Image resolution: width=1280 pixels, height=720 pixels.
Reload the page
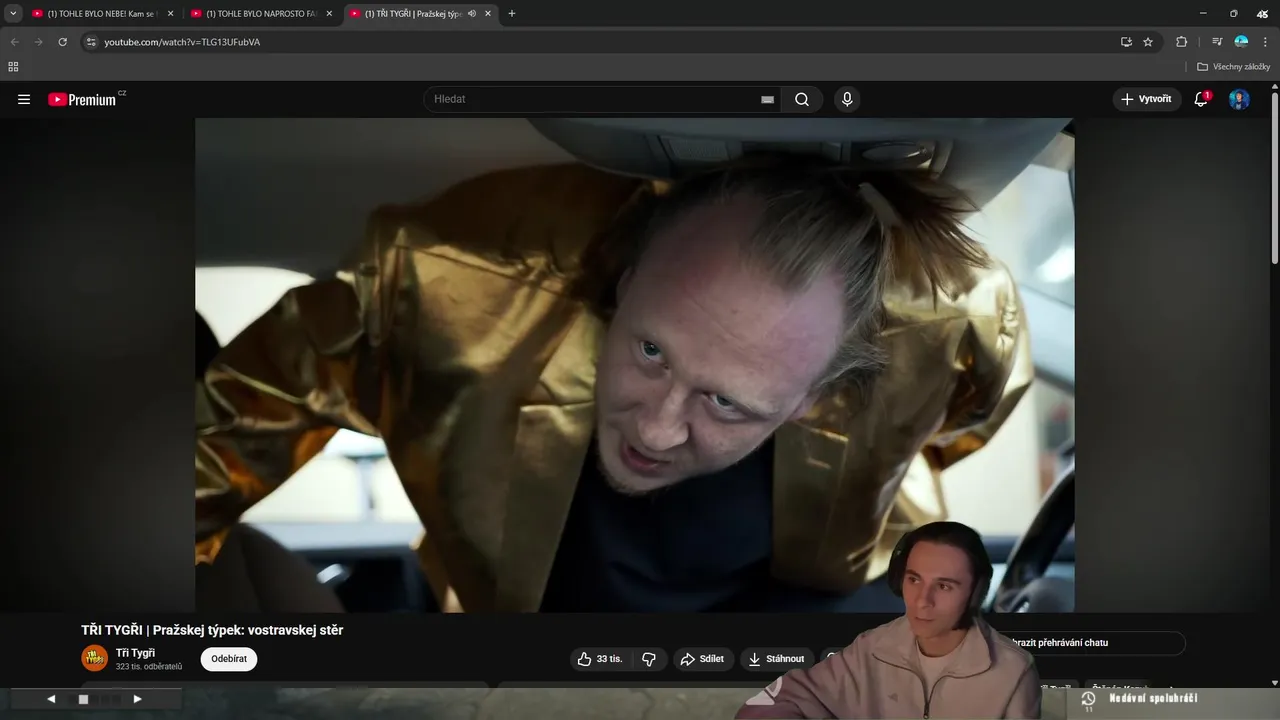(62, 42)
